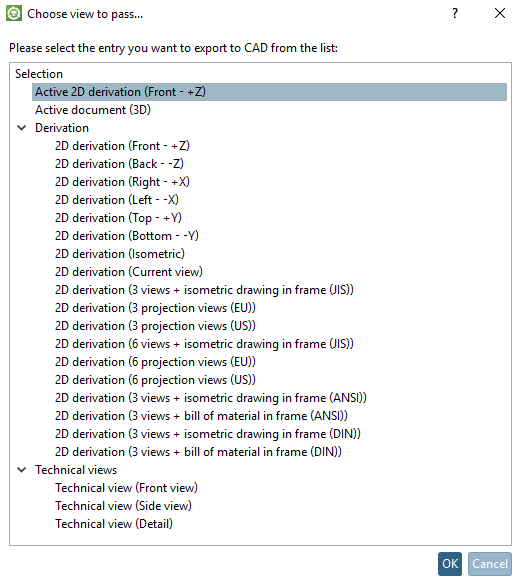This screenshot has width=522, height=585.
Task: Choose 6 projection views (US) derivation
Action: point(155,380)
